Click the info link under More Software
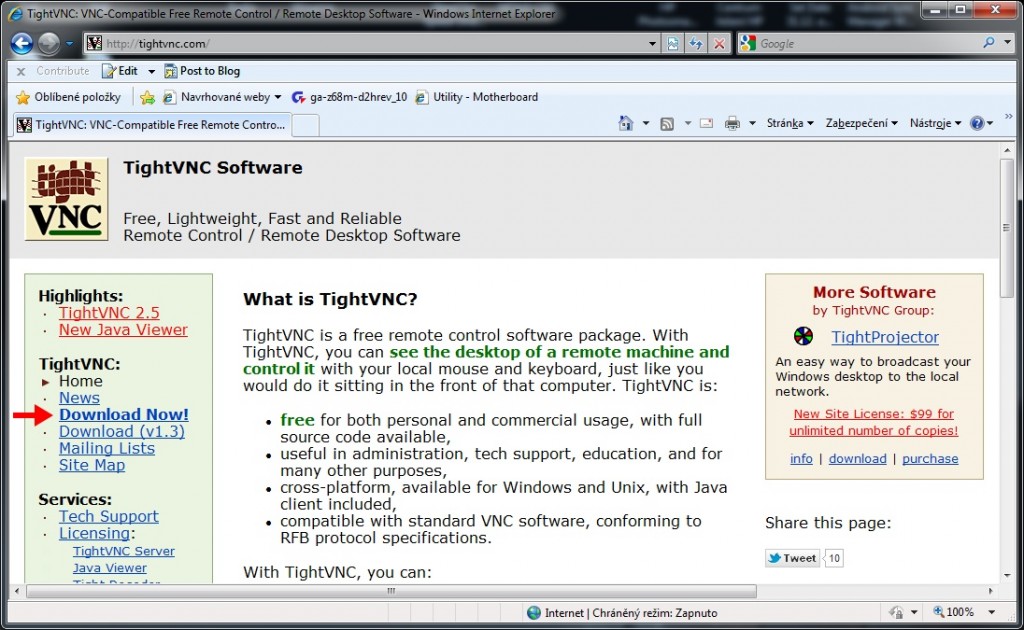The image size is (1024, 630). [801, 458]
